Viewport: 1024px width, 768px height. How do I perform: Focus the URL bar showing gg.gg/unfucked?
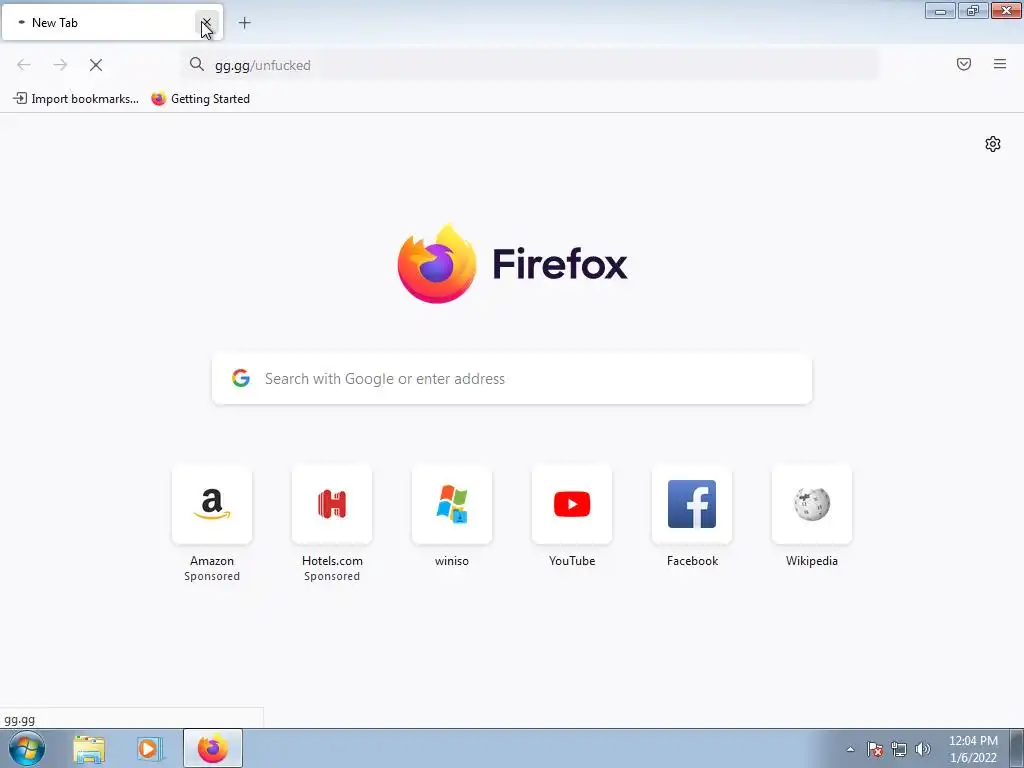(530, 65)
